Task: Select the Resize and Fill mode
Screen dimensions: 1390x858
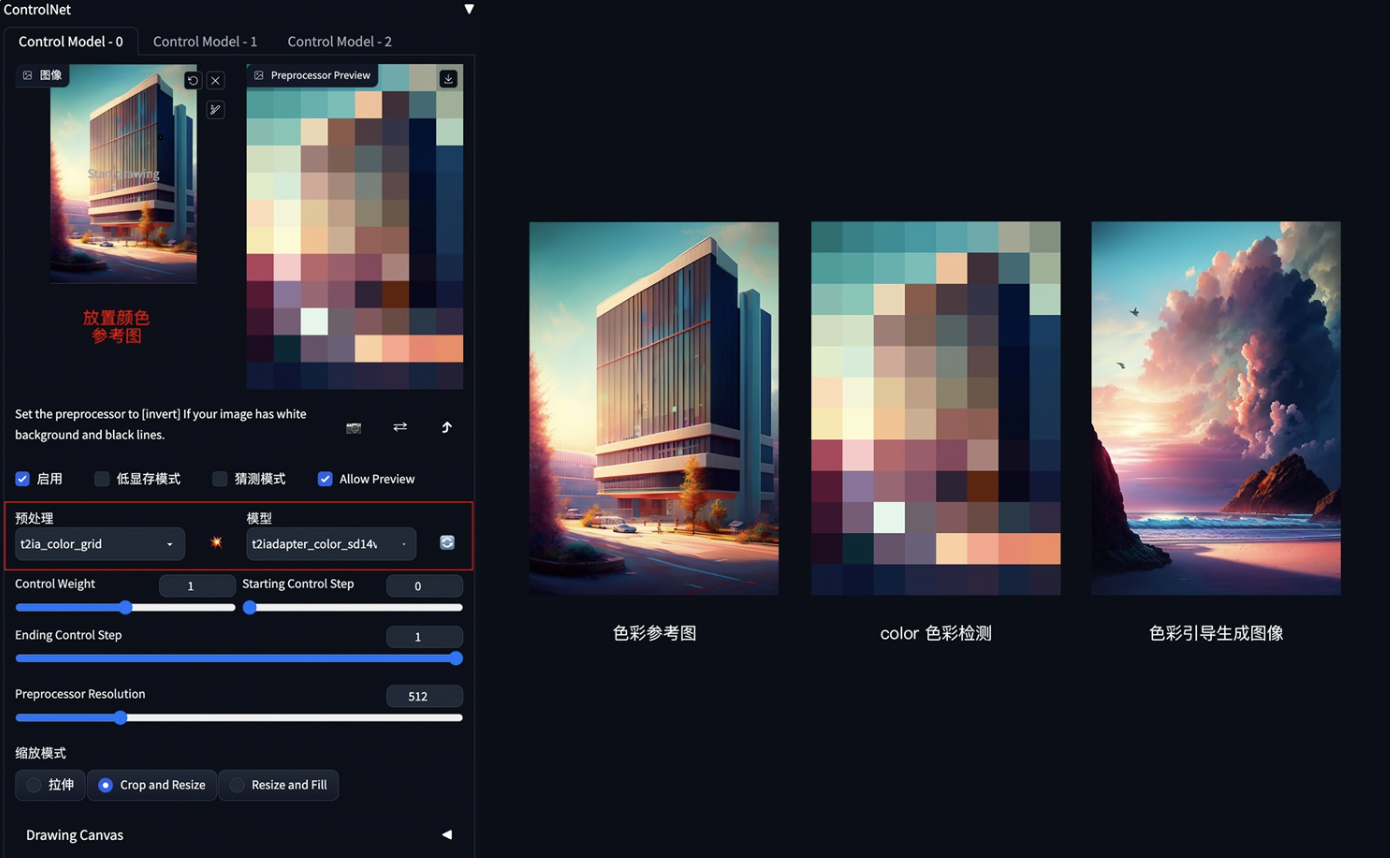Action: (278, 785)
